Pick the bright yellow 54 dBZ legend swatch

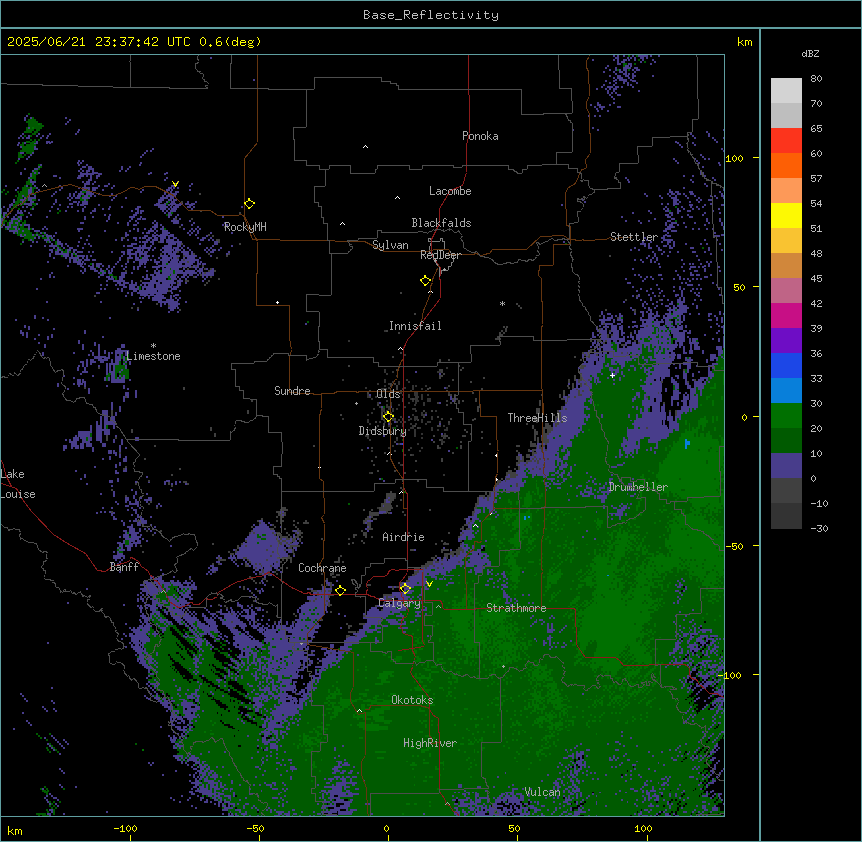(x=786, y=215)
